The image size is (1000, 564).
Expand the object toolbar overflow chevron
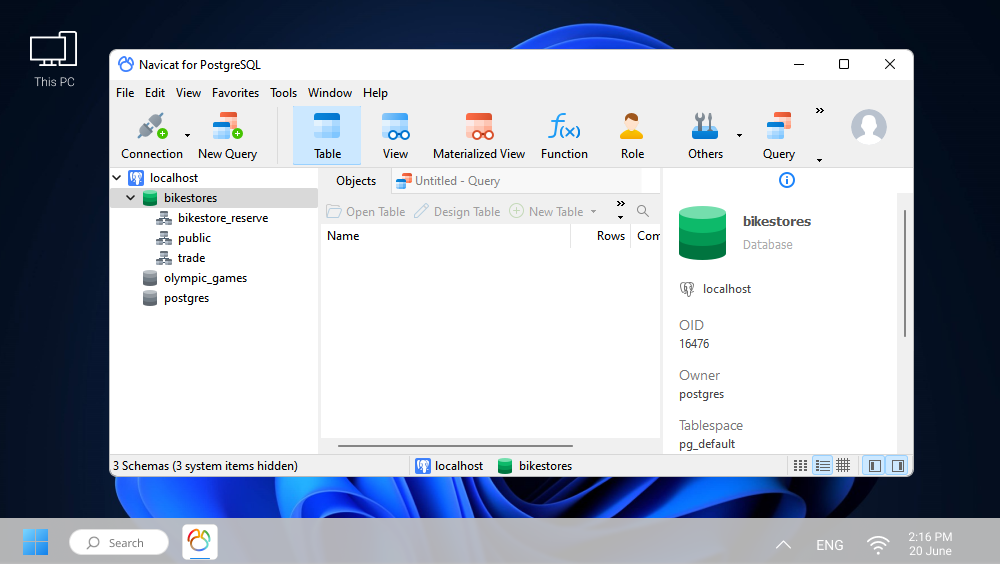(621, 204)
